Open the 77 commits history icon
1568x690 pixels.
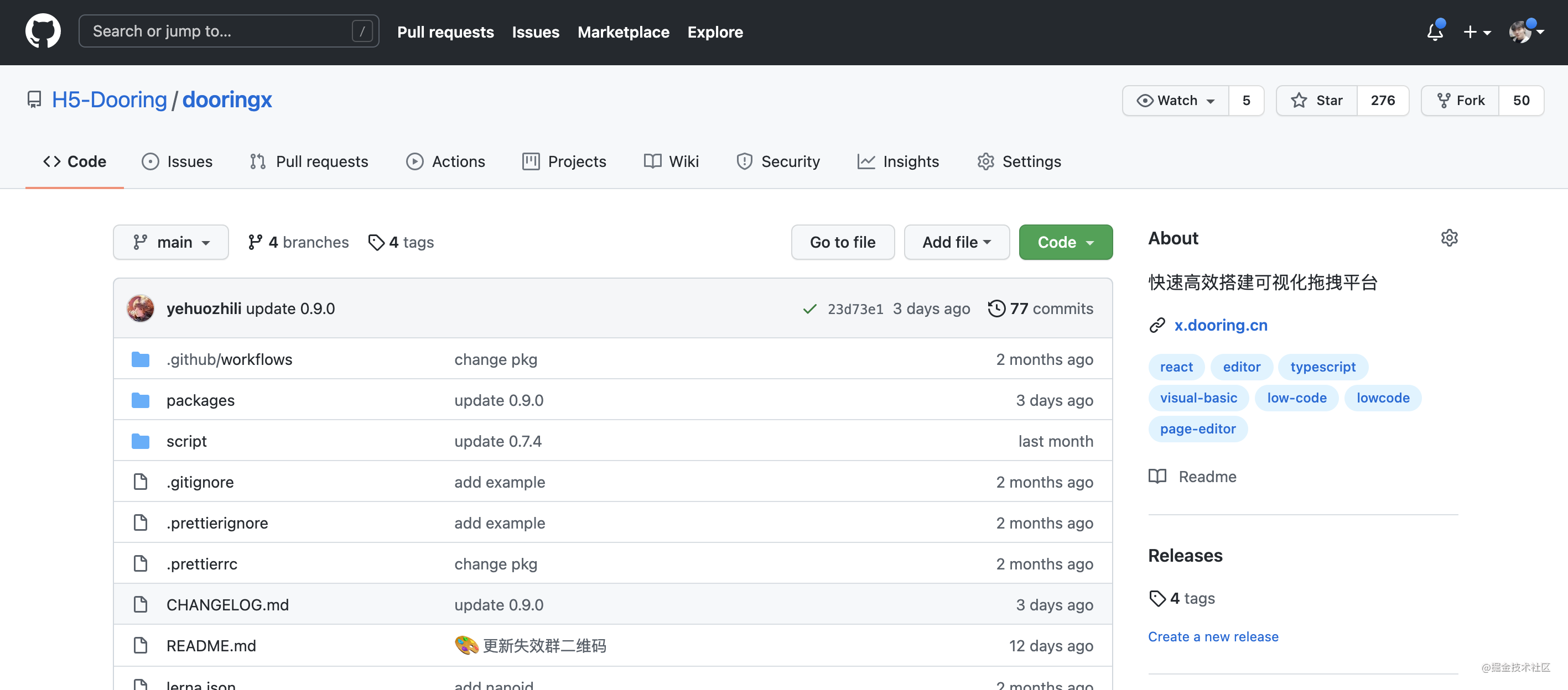[996, 309]
